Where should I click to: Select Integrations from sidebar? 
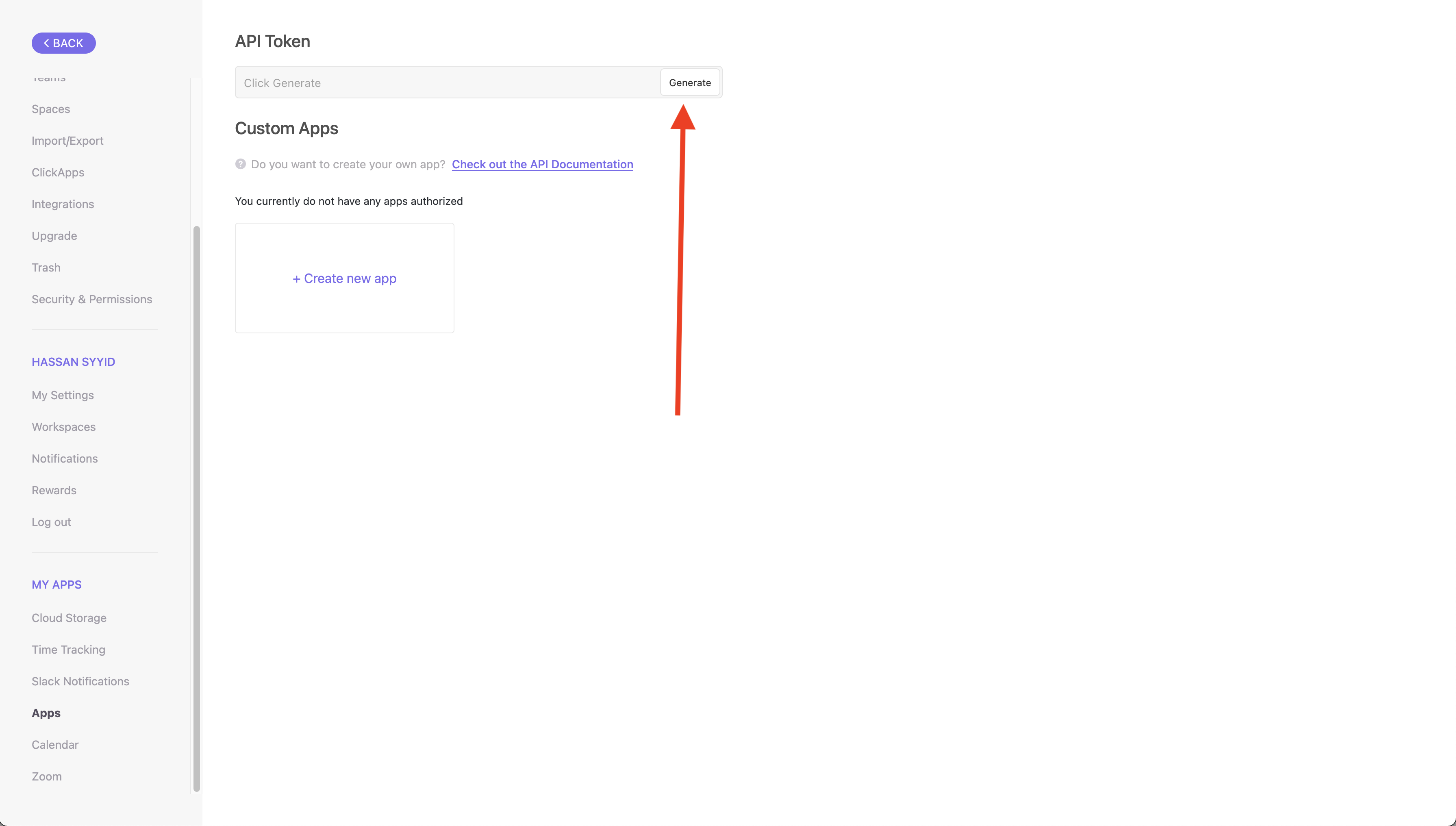coord(63,204)
